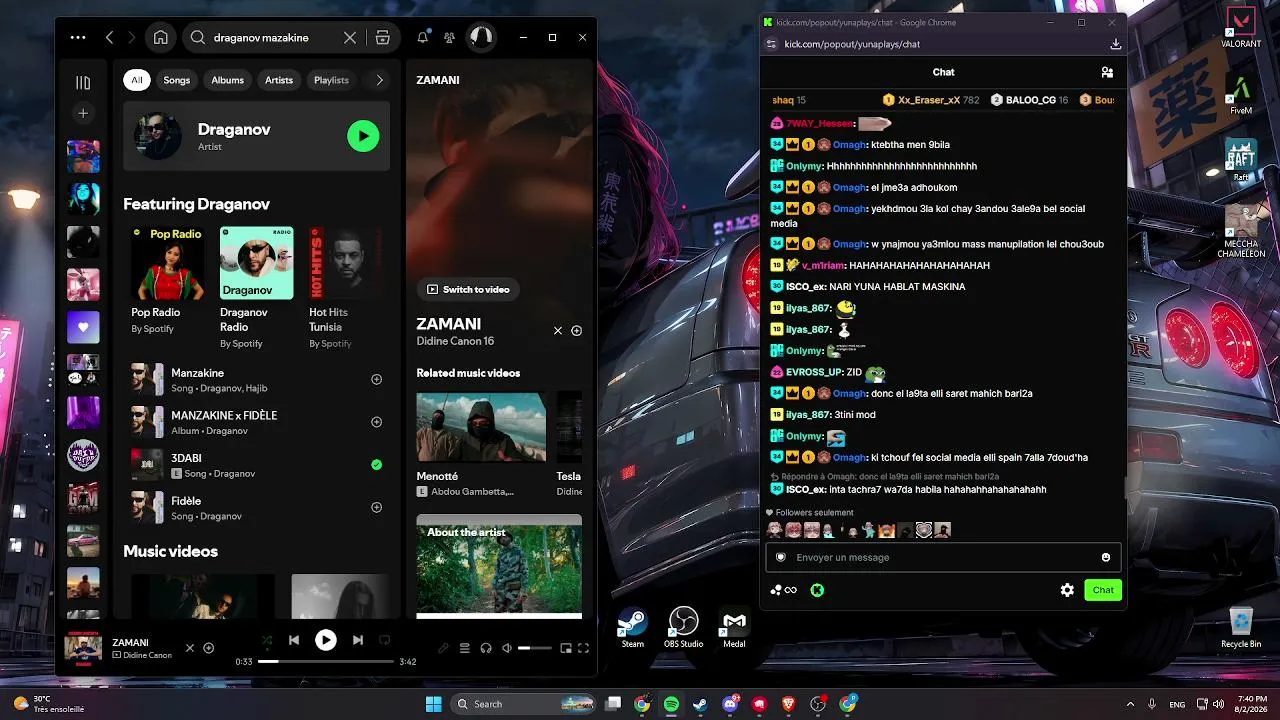Open Connect to a device headphones icon
Image resolution: width=1280 pixels, height=720 pixels.
coord(486,648)
